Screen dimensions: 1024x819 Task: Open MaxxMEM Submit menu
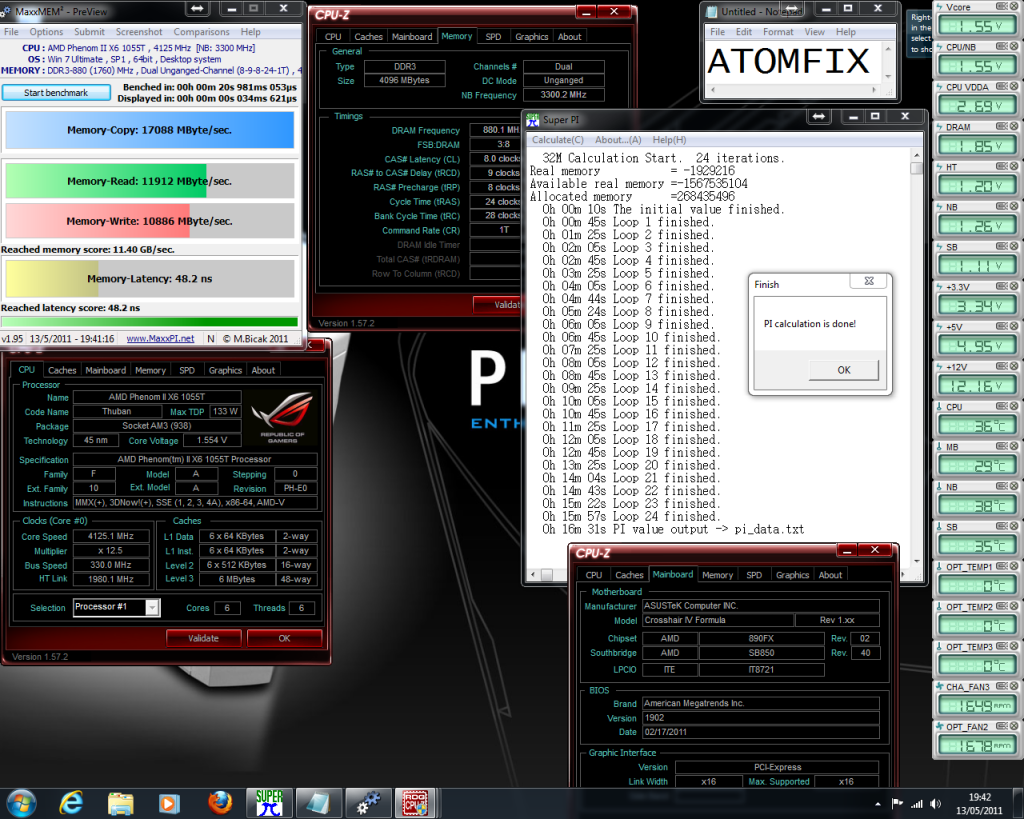pyautogui.click(x=89, y=32)
